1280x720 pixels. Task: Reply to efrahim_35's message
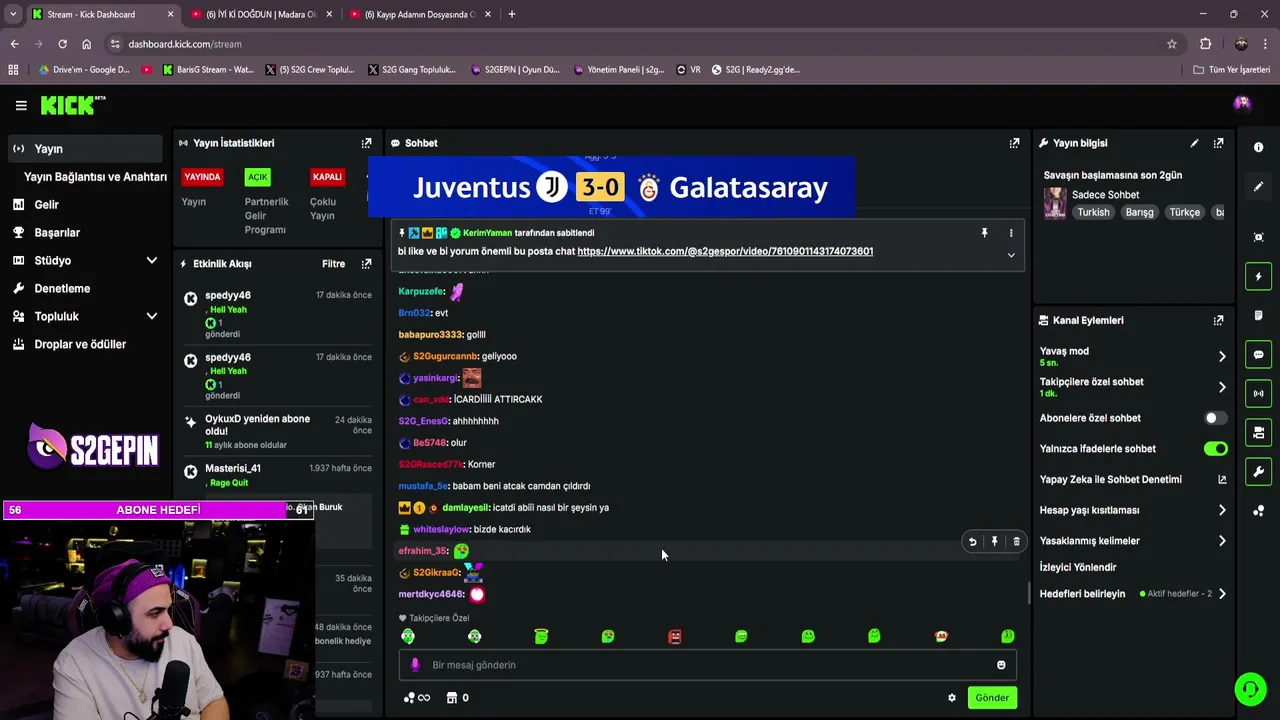pos(972,542)
